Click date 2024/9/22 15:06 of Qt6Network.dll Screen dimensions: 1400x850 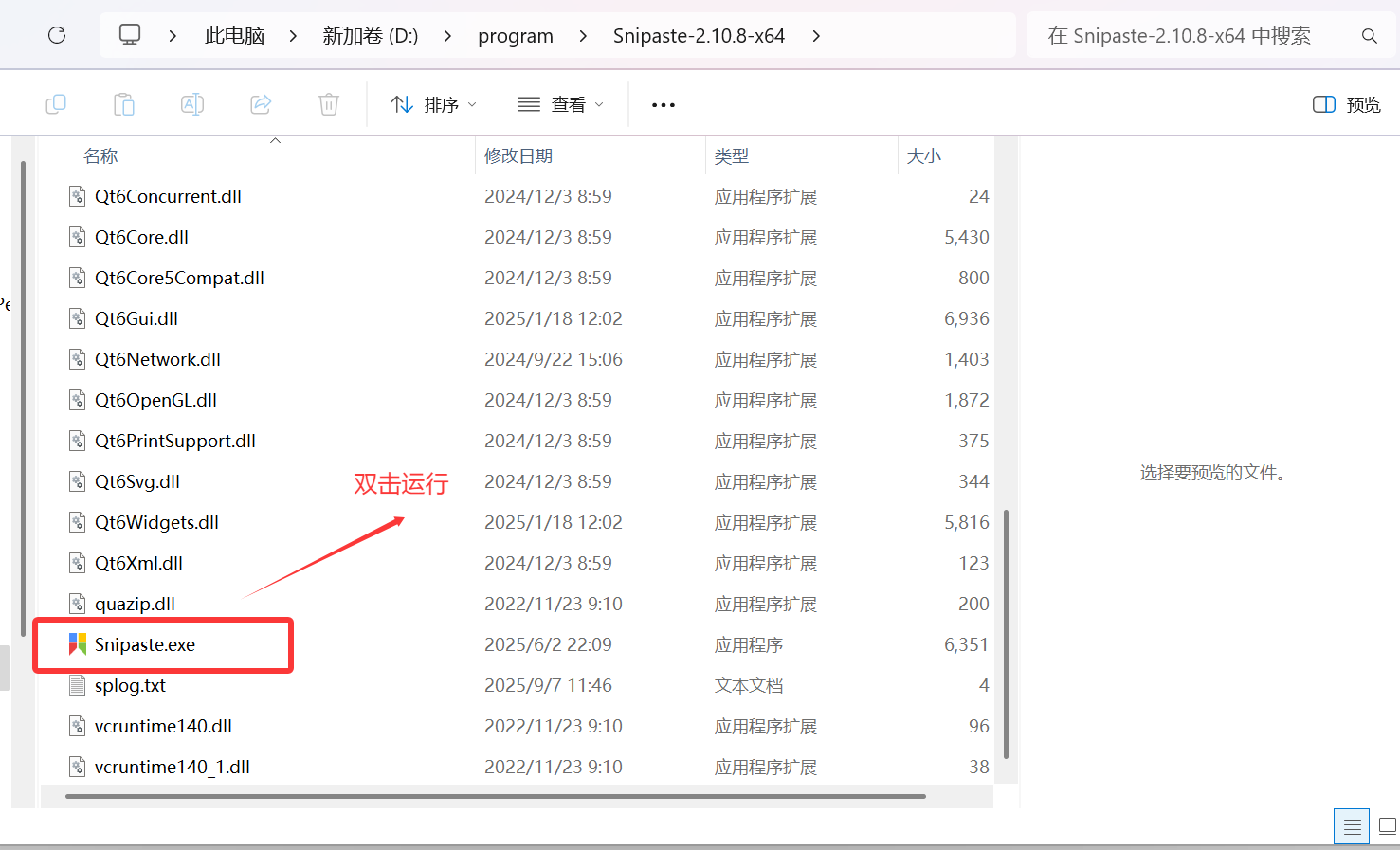[x=554, y=359]
